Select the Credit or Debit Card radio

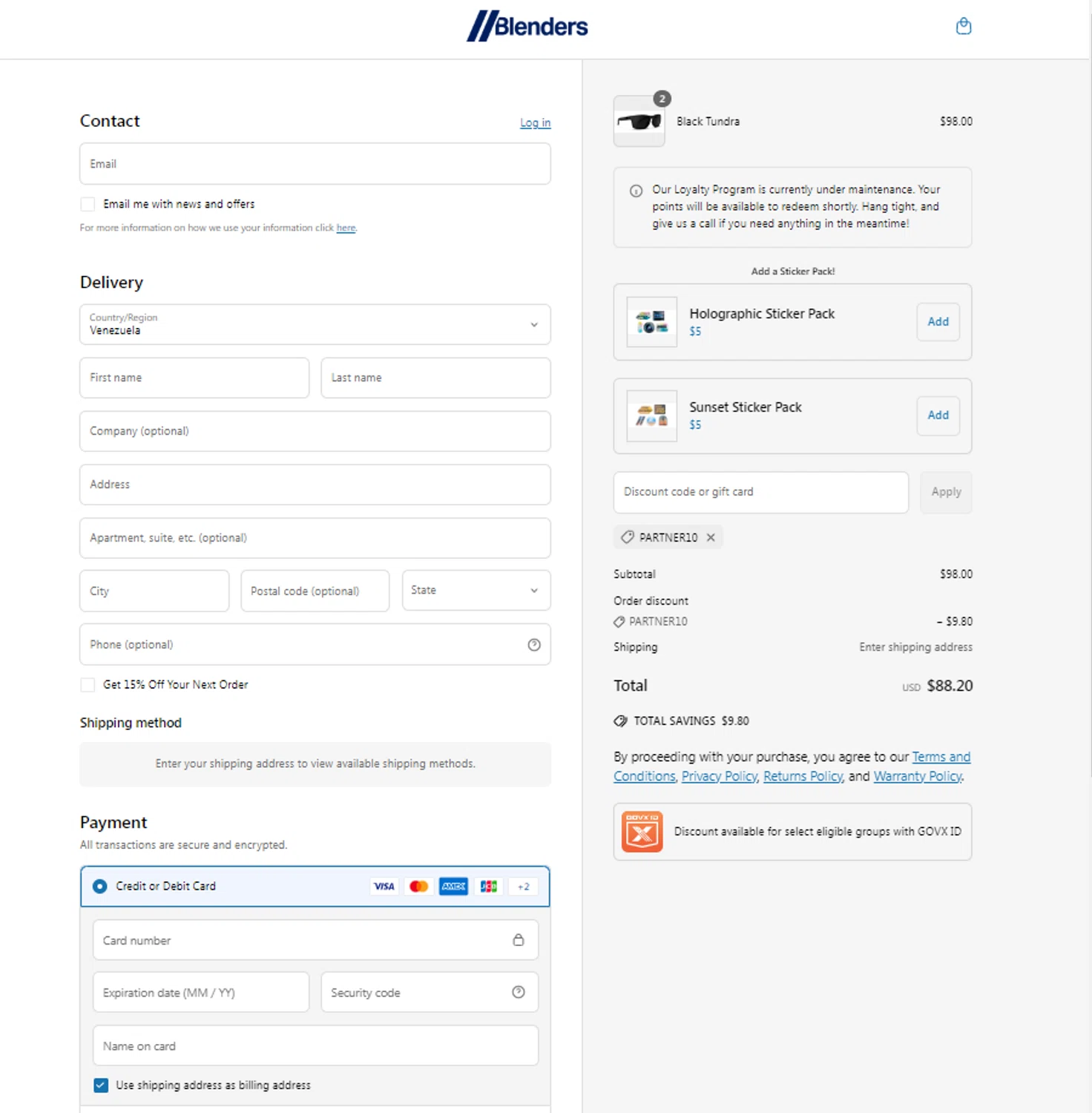[x=100, y=886]
